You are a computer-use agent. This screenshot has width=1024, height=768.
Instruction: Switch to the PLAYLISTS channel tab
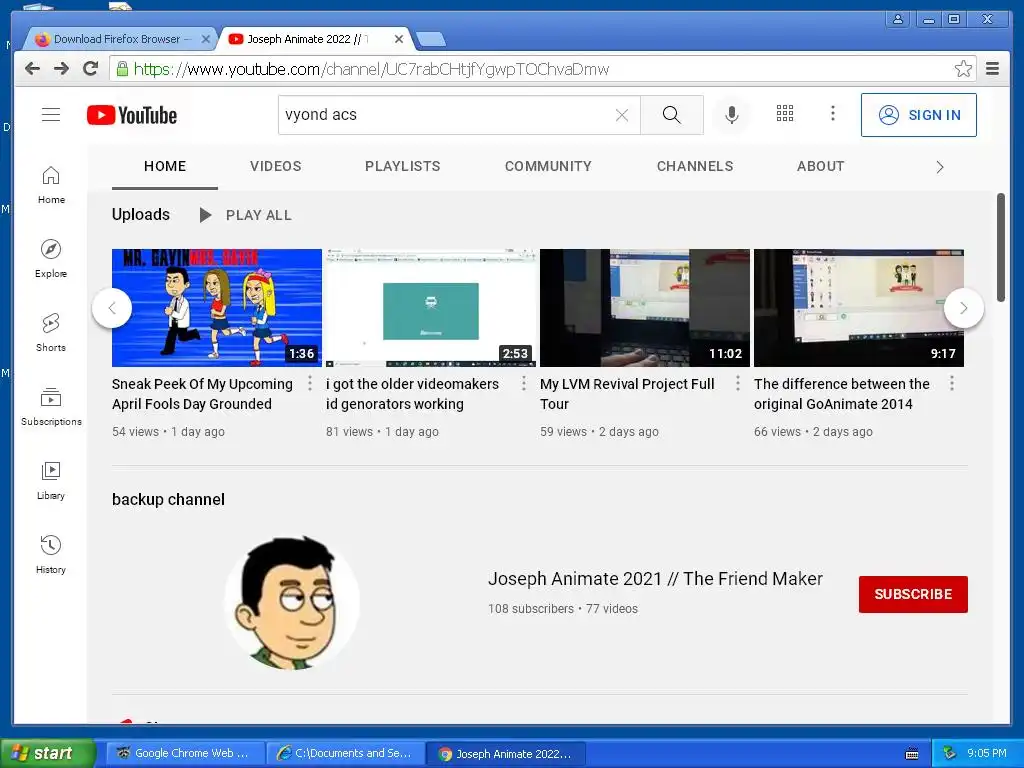pyautogui.click(x=402, y=167)
